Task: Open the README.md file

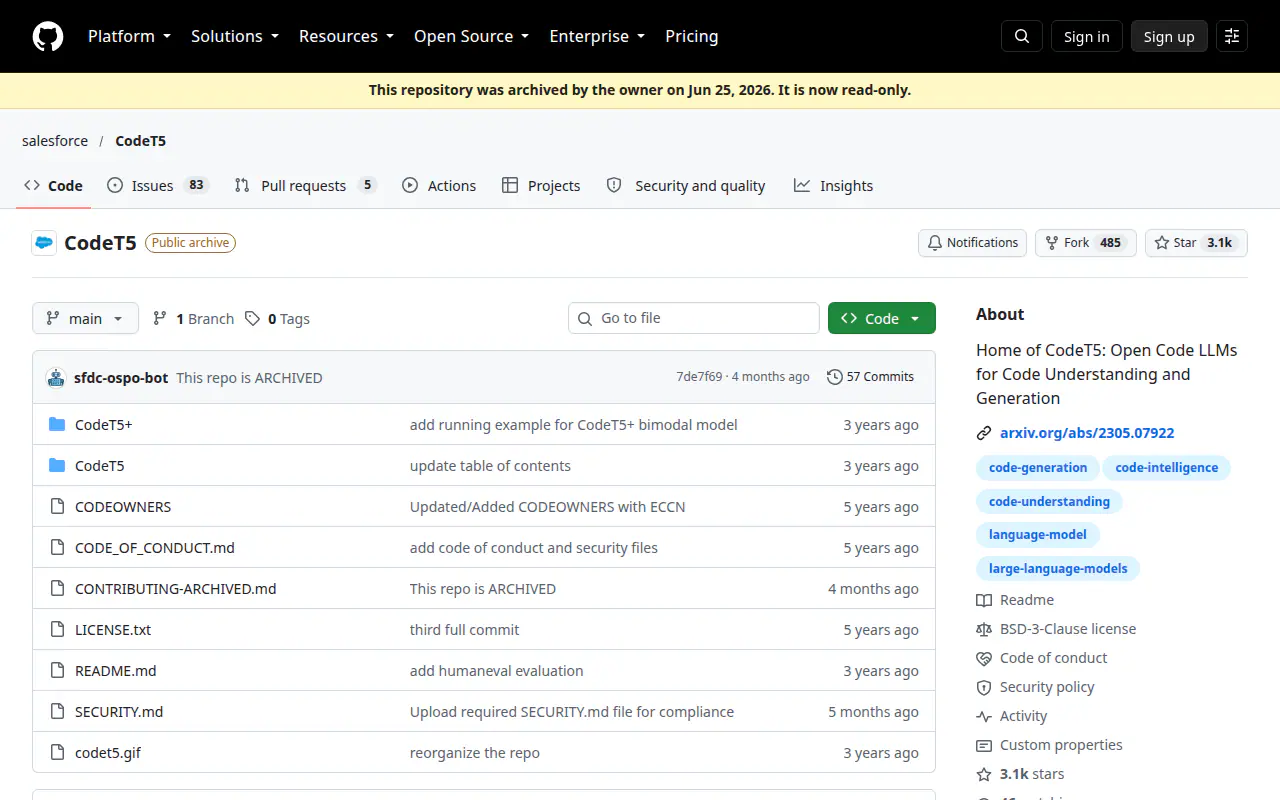Action: point(116,671)
